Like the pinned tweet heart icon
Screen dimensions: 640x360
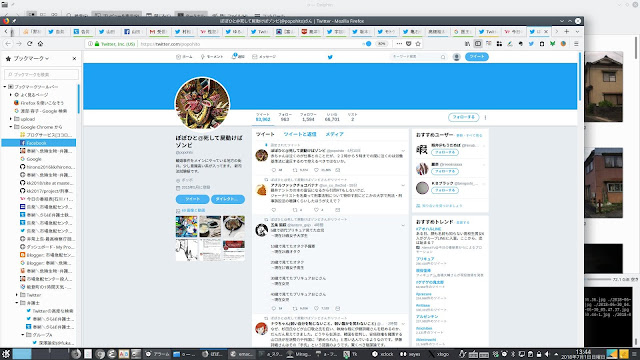(316, 170)
